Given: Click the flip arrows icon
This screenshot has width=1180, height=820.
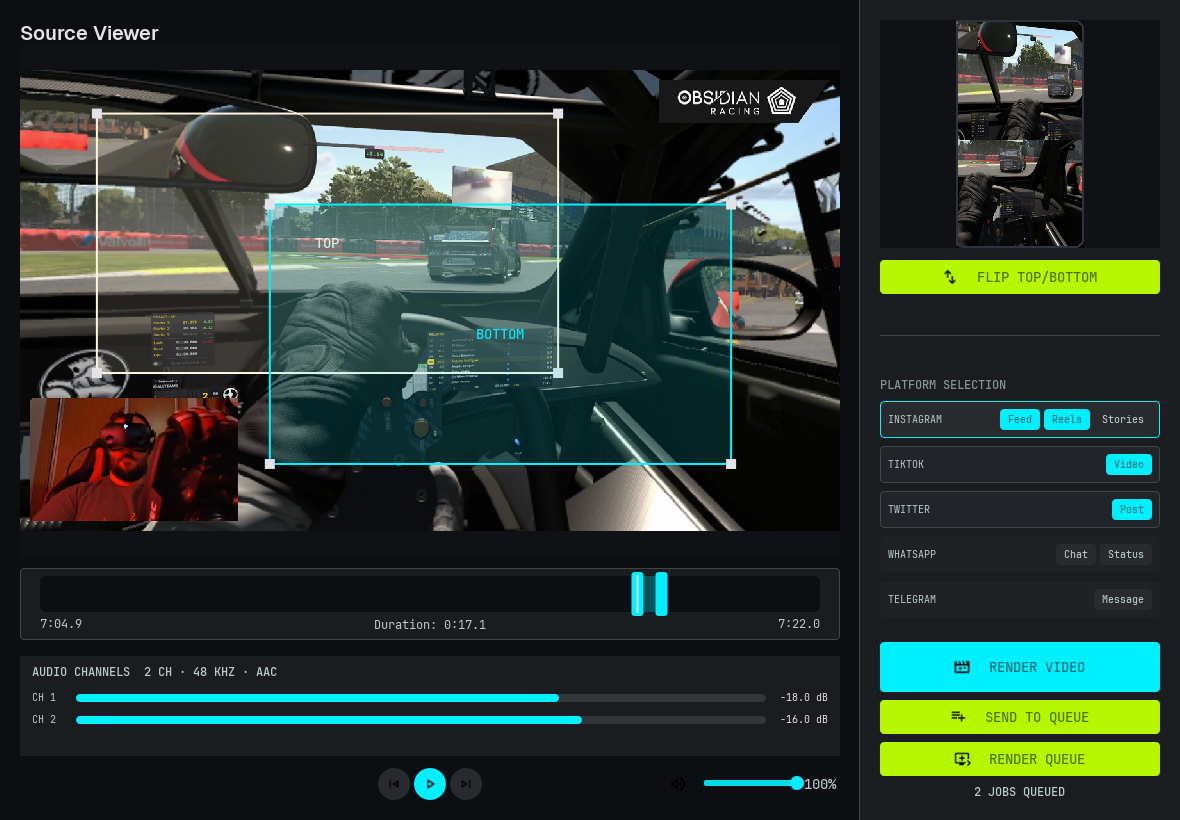Looking at the screenshot, I should coord(950,277).
